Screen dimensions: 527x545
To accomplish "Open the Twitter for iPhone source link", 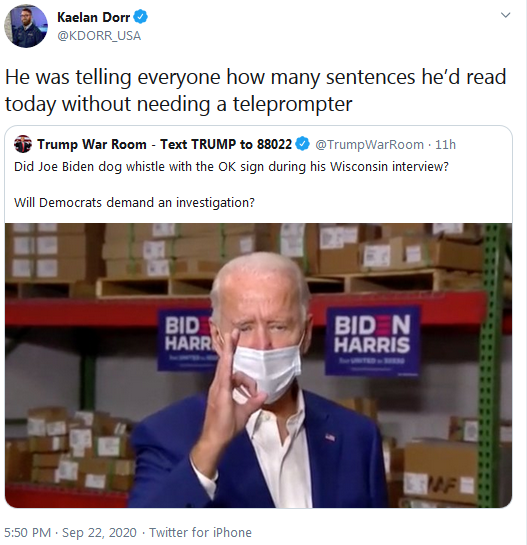I will (x=200, y=532).
